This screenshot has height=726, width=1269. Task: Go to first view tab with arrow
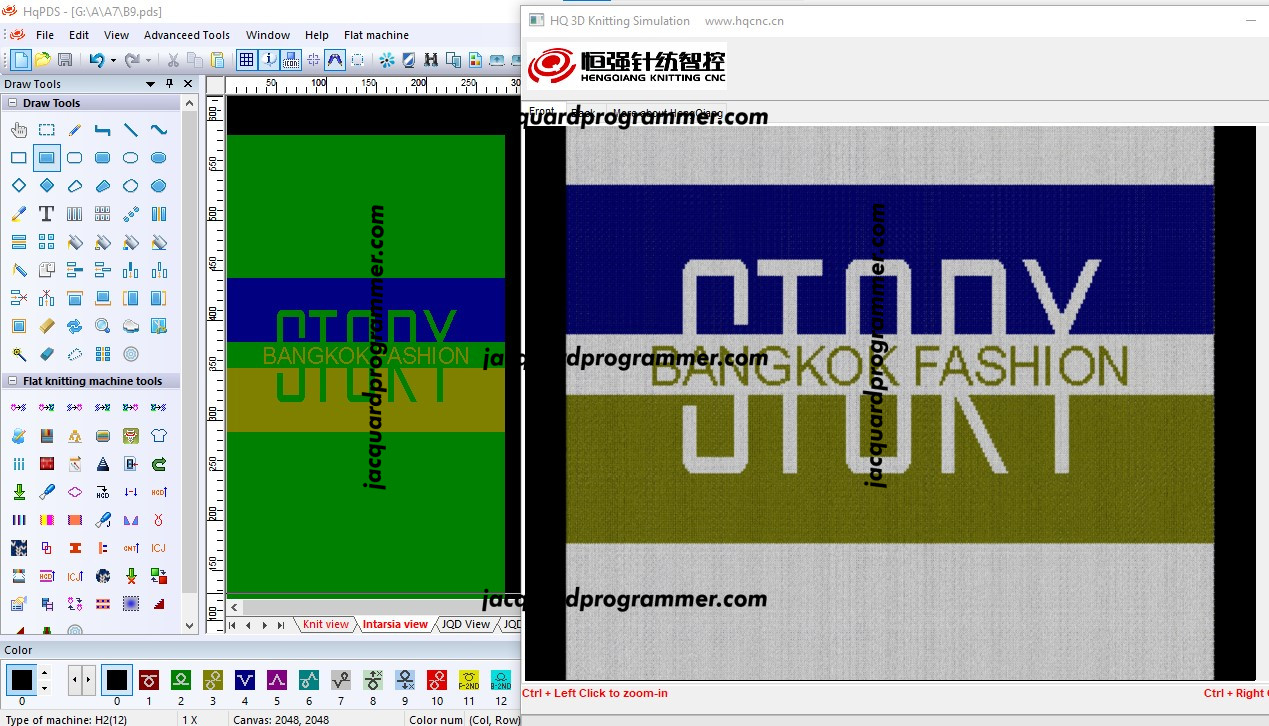coord(233,625)
